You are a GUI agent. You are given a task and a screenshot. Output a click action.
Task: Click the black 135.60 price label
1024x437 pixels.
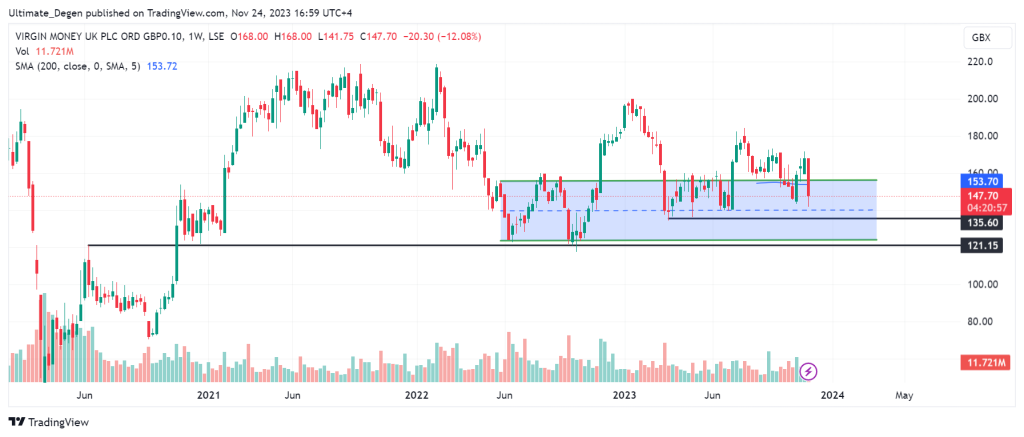pyautogui.click(x=982, y=223)
